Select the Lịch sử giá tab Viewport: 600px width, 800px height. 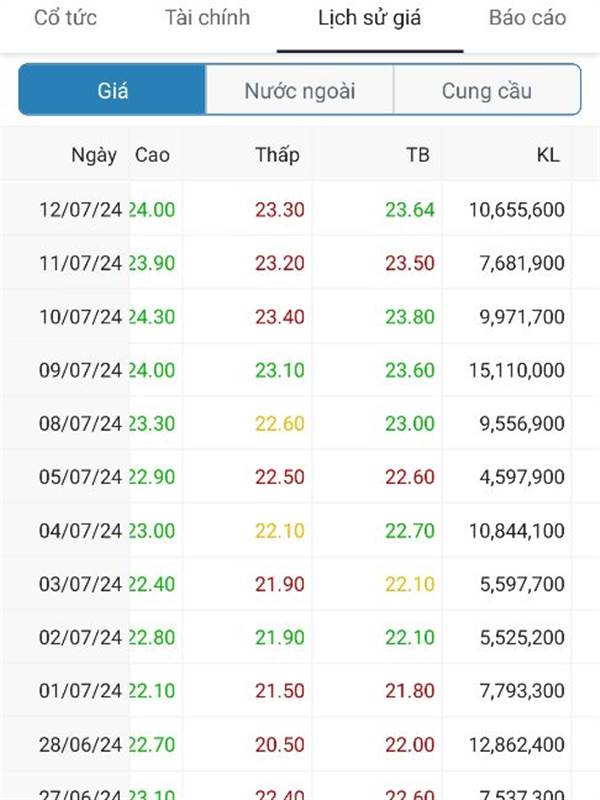click(x=370, y=18)
